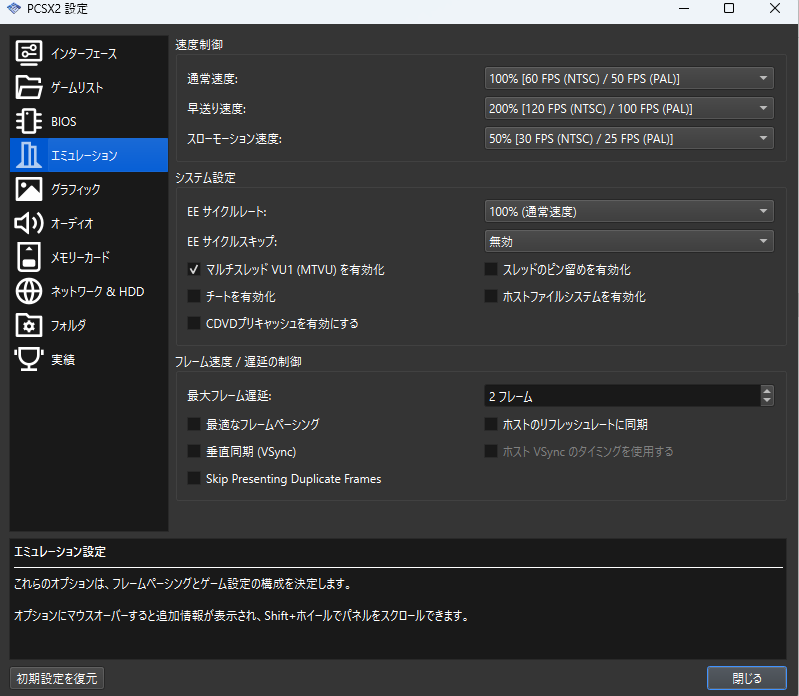Toggle ホストファイルシステムを有効化 checkbox
This screenshot has width=799, height=696.
pos(491,297)
